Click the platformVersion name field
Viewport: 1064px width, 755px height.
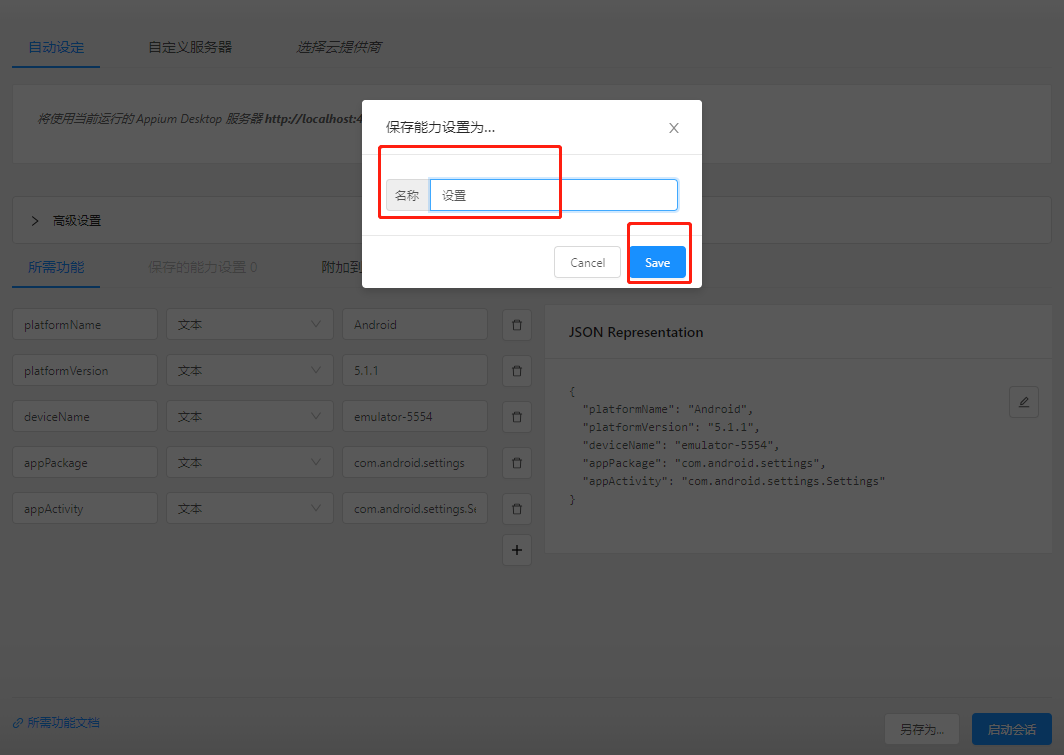(x=85, y=371)
